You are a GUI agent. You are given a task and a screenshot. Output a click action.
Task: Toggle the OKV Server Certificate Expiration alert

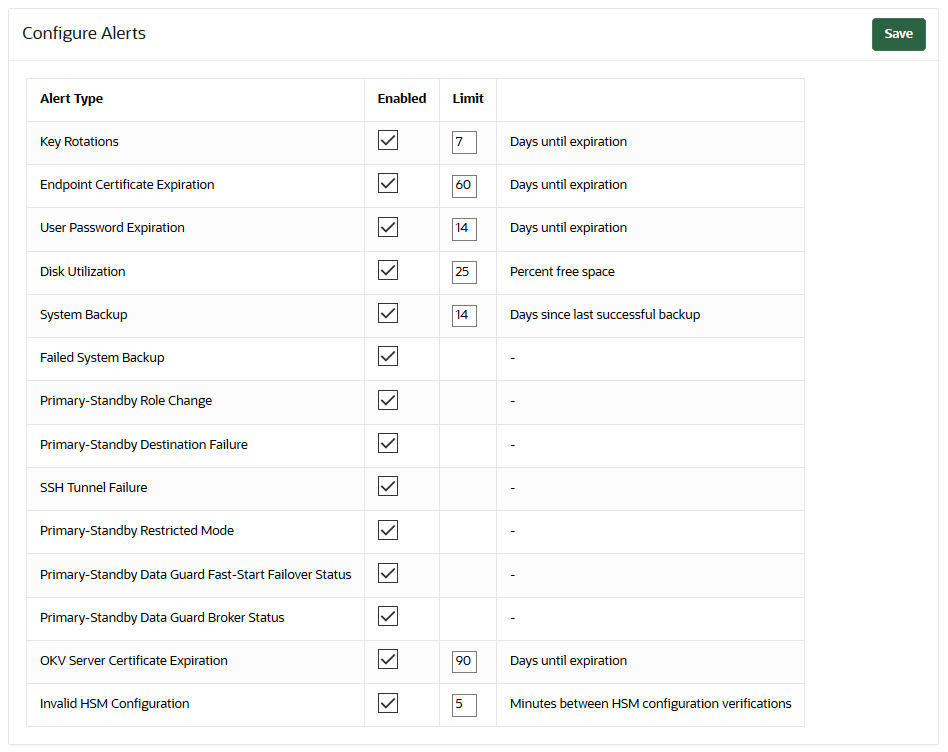[387, 660]
